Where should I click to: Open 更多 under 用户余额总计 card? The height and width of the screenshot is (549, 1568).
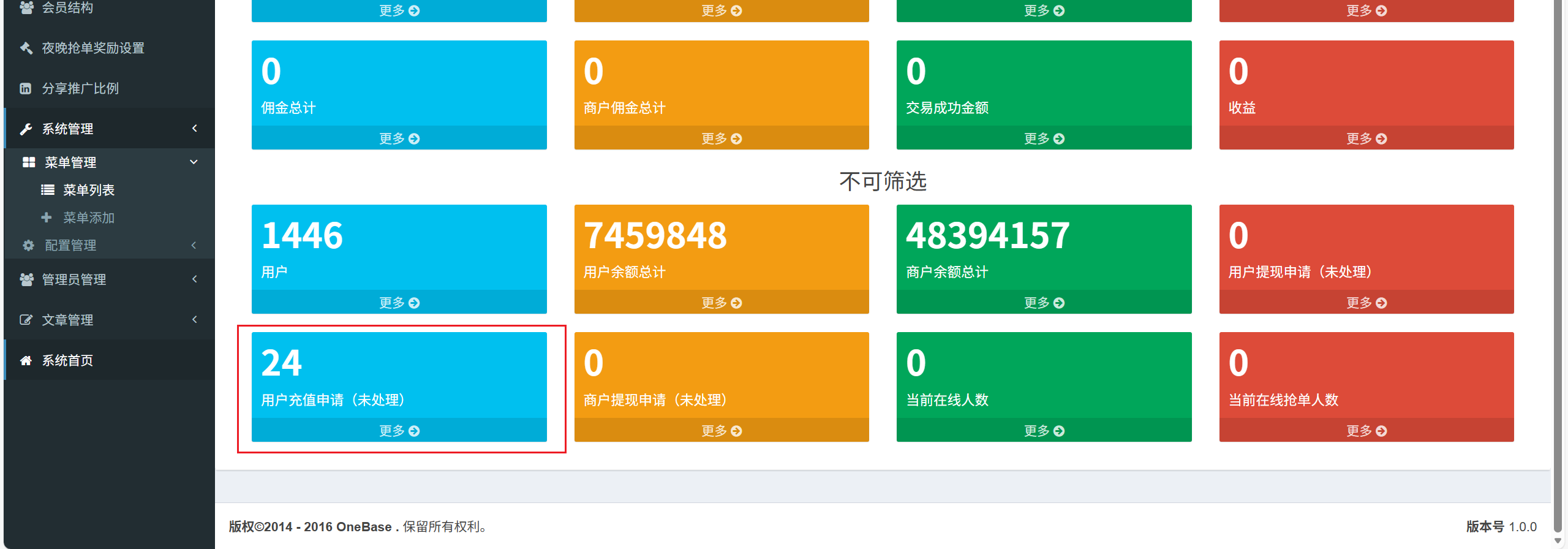(721, 303)
